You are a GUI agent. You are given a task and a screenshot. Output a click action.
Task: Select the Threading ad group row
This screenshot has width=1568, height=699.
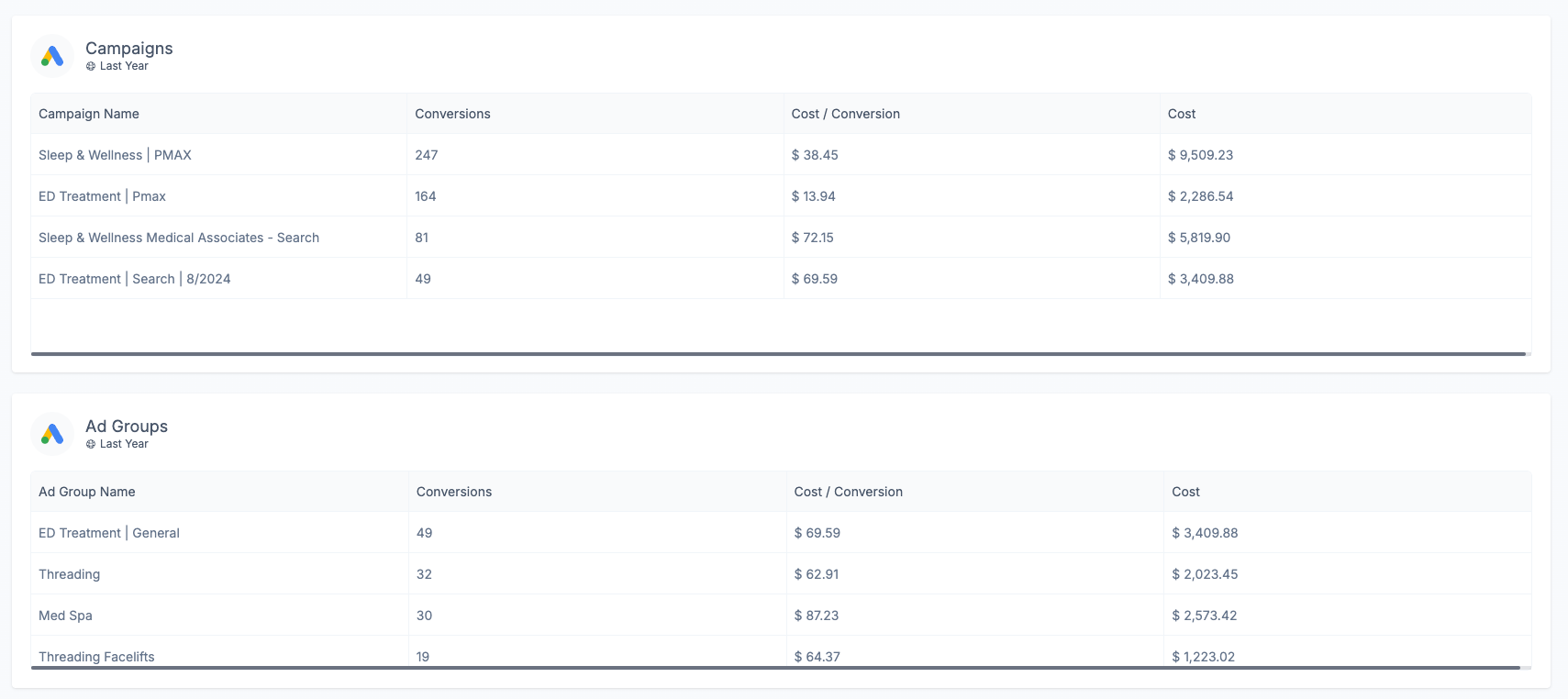pyautogui.click(x=781, y=574)
